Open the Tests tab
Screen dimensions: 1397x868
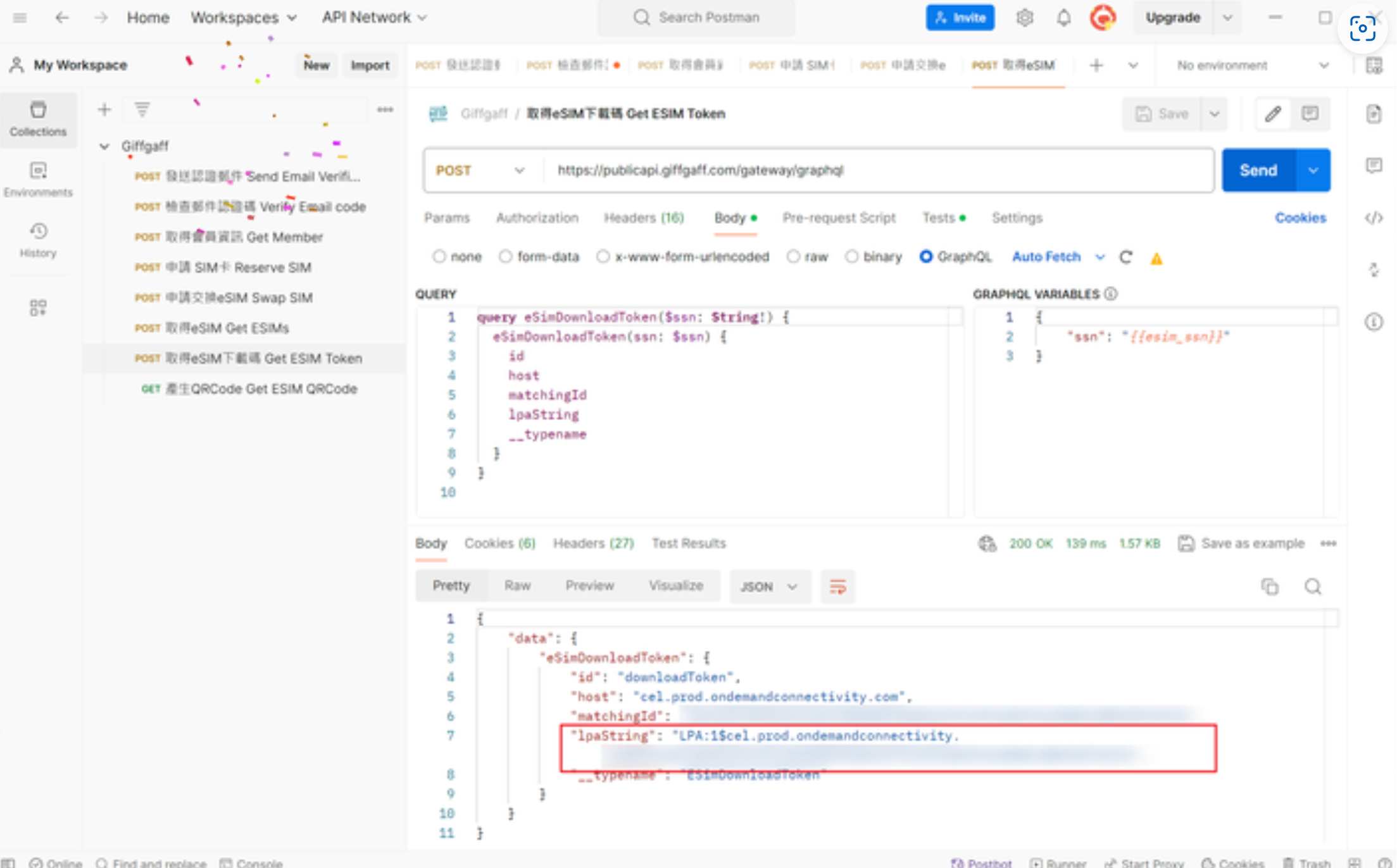click(x=943, y=218)
